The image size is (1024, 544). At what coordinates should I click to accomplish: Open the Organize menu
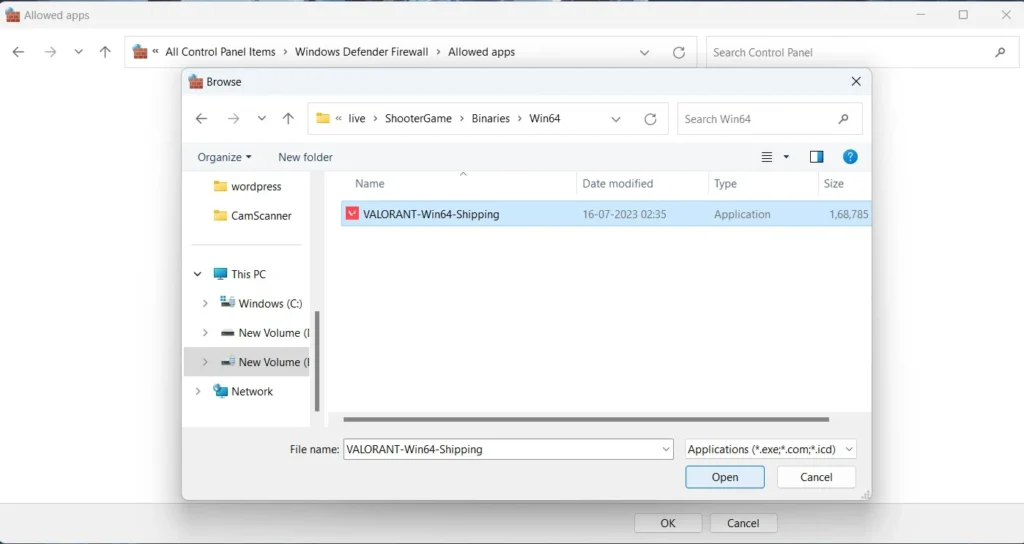click(x=224, y=157)
